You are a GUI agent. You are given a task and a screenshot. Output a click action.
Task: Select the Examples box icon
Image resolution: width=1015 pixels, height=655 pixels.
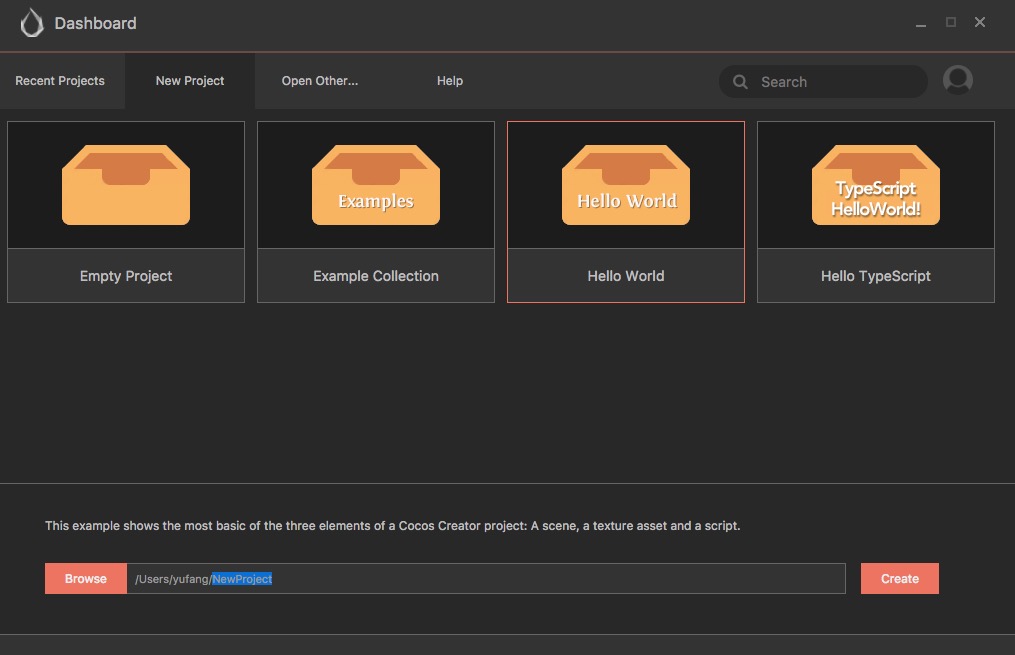coord(375,185)
